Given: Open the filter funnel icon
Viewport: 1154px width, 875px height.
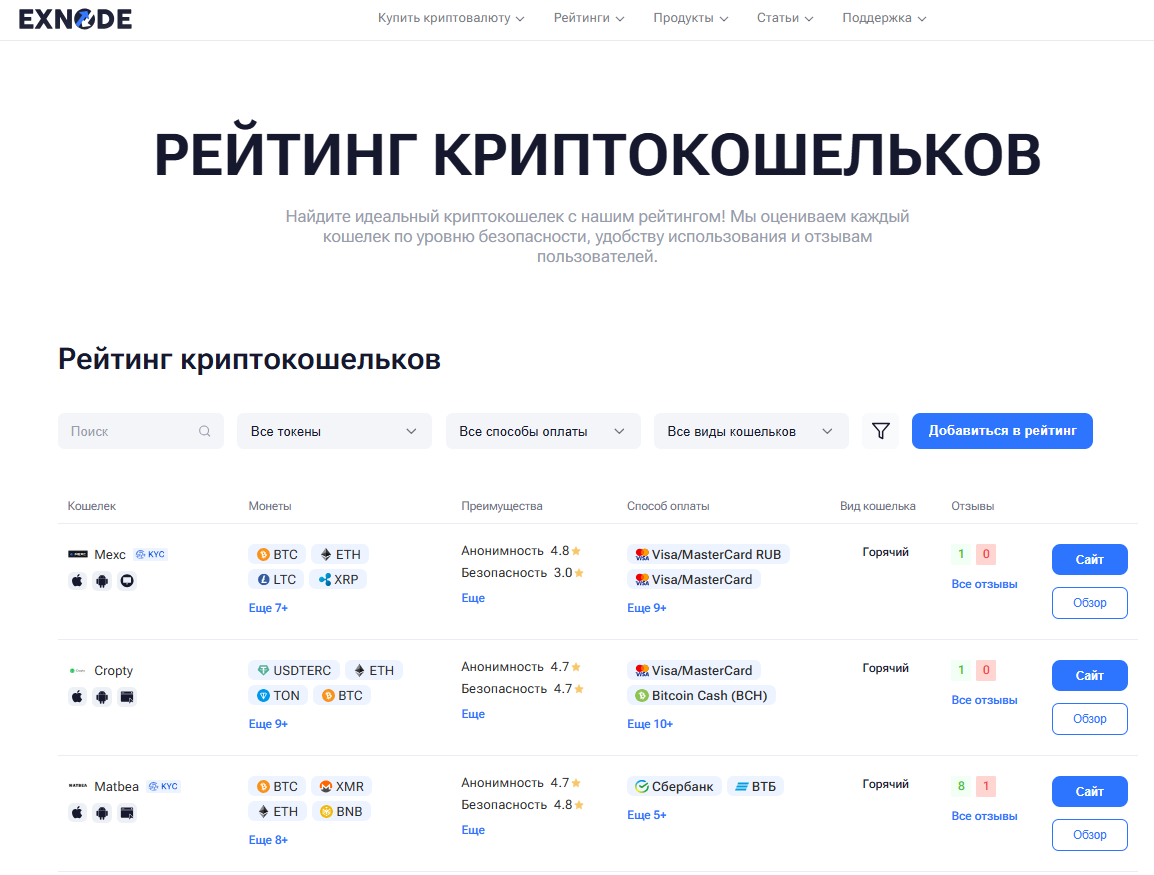Looking at the screenshot, I should tap(881, 430).
